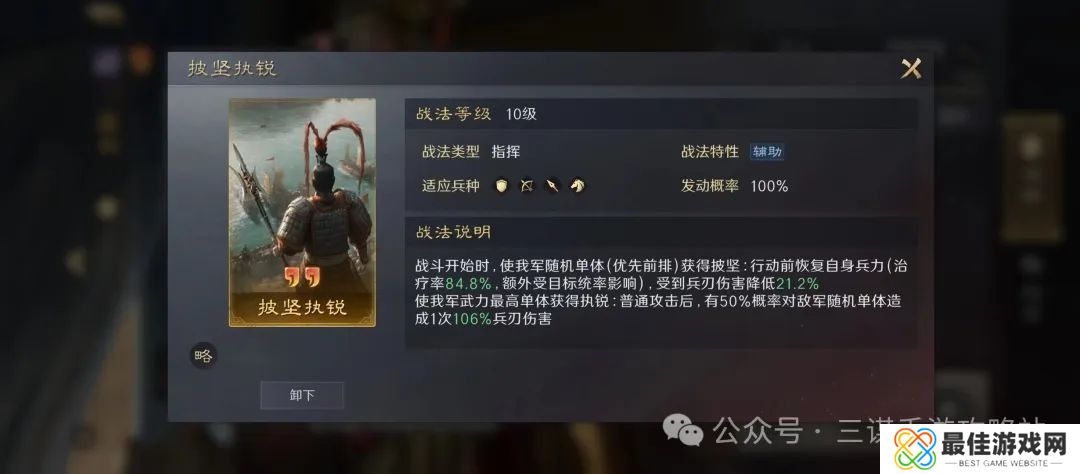Viewport: 1080px width, 474px height.
Task: Click the 指挥 skill type value
Action: pos(506,152)
